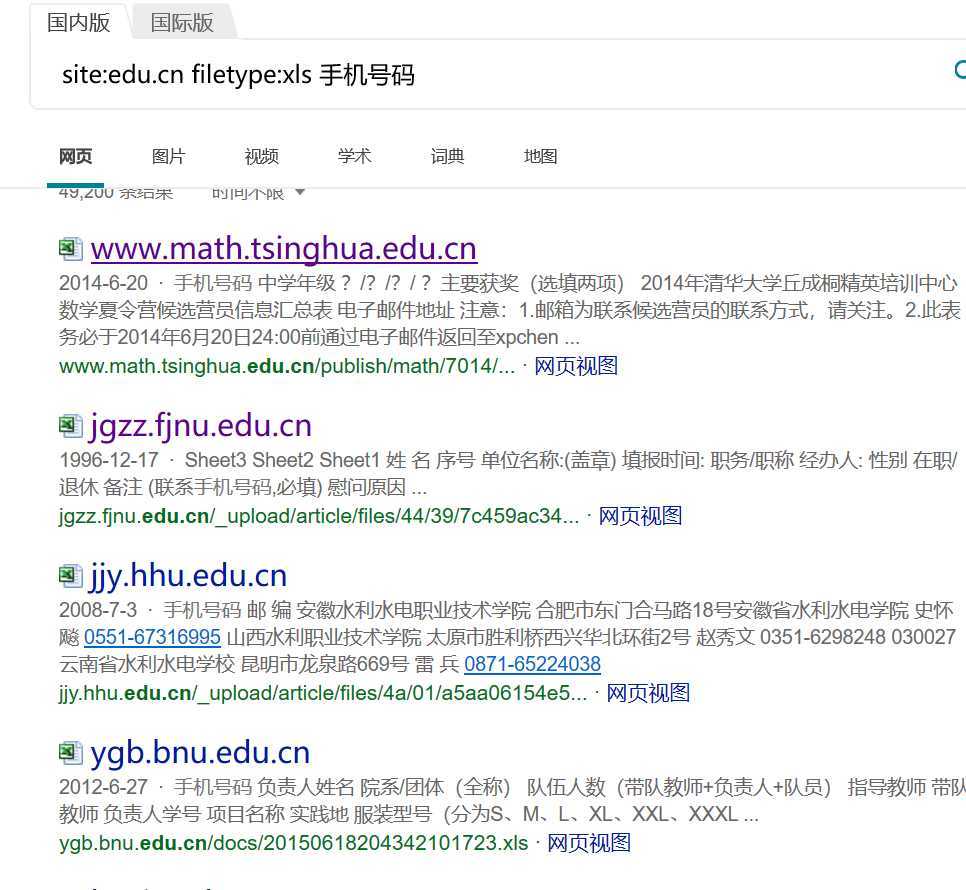Image resolution: width=966 pixels, height=890 pixels.
Task: Open the jgzz.fjnu.edu.cn result title
Action: click(201, 426)
